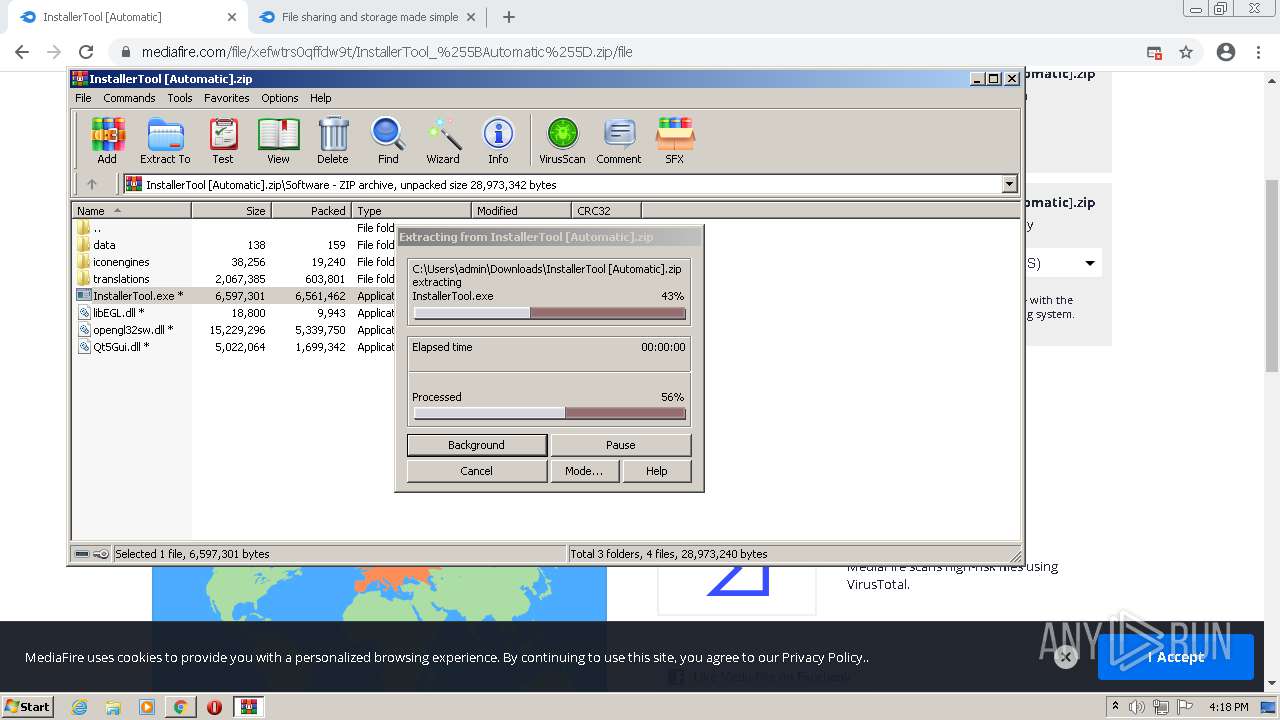Open the Favorites menu
This screenshot has width=1280, height=720.
pos(227,98)
